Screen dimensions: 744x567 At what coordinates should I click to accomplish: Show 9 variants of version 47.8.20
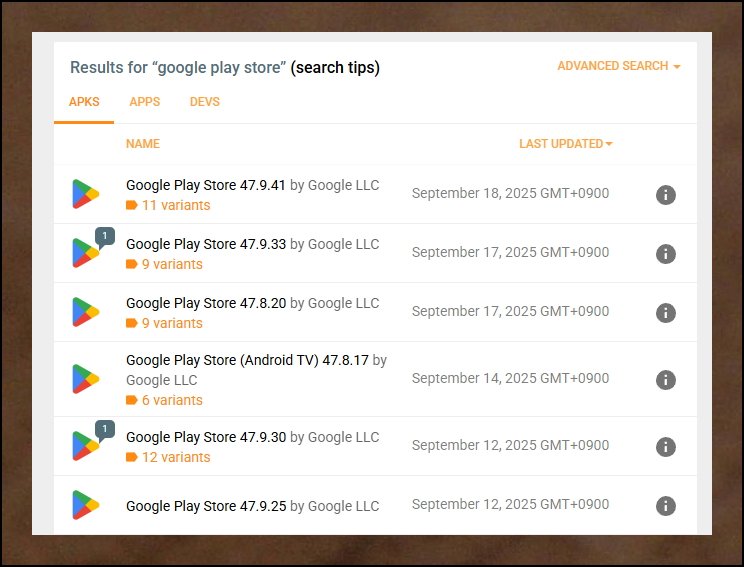point(172,323)
